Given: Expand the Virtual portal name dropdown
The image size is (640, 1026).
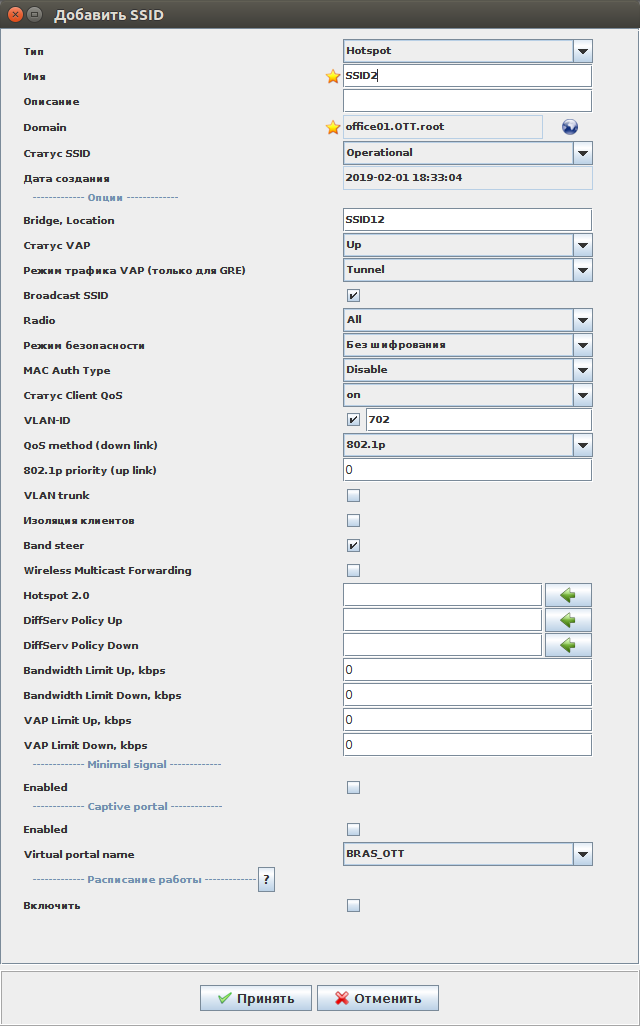Looking at the screenshot, I should [582, 854].
